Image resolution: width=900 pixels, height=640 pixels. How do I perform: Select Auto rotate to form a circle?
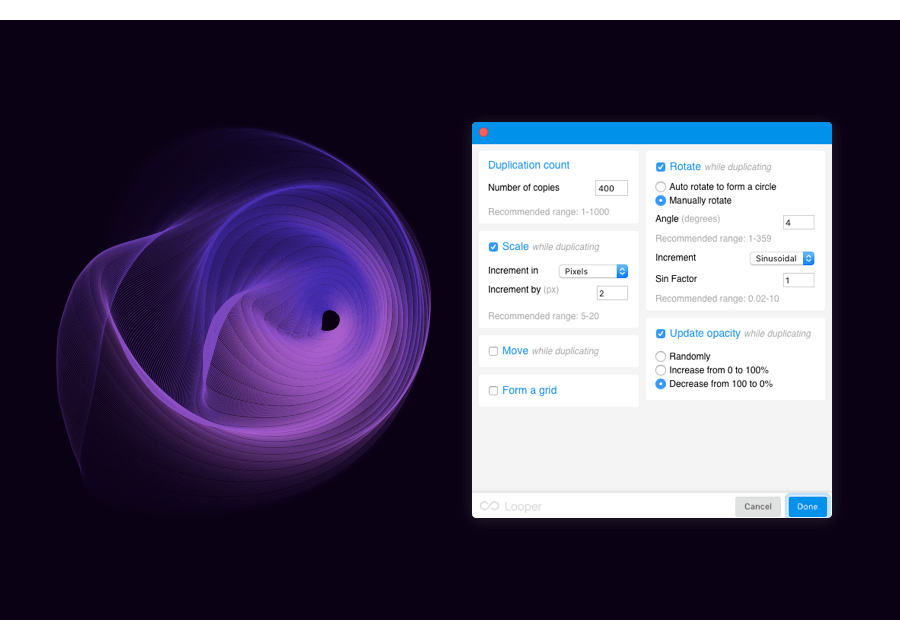[661, 187]
